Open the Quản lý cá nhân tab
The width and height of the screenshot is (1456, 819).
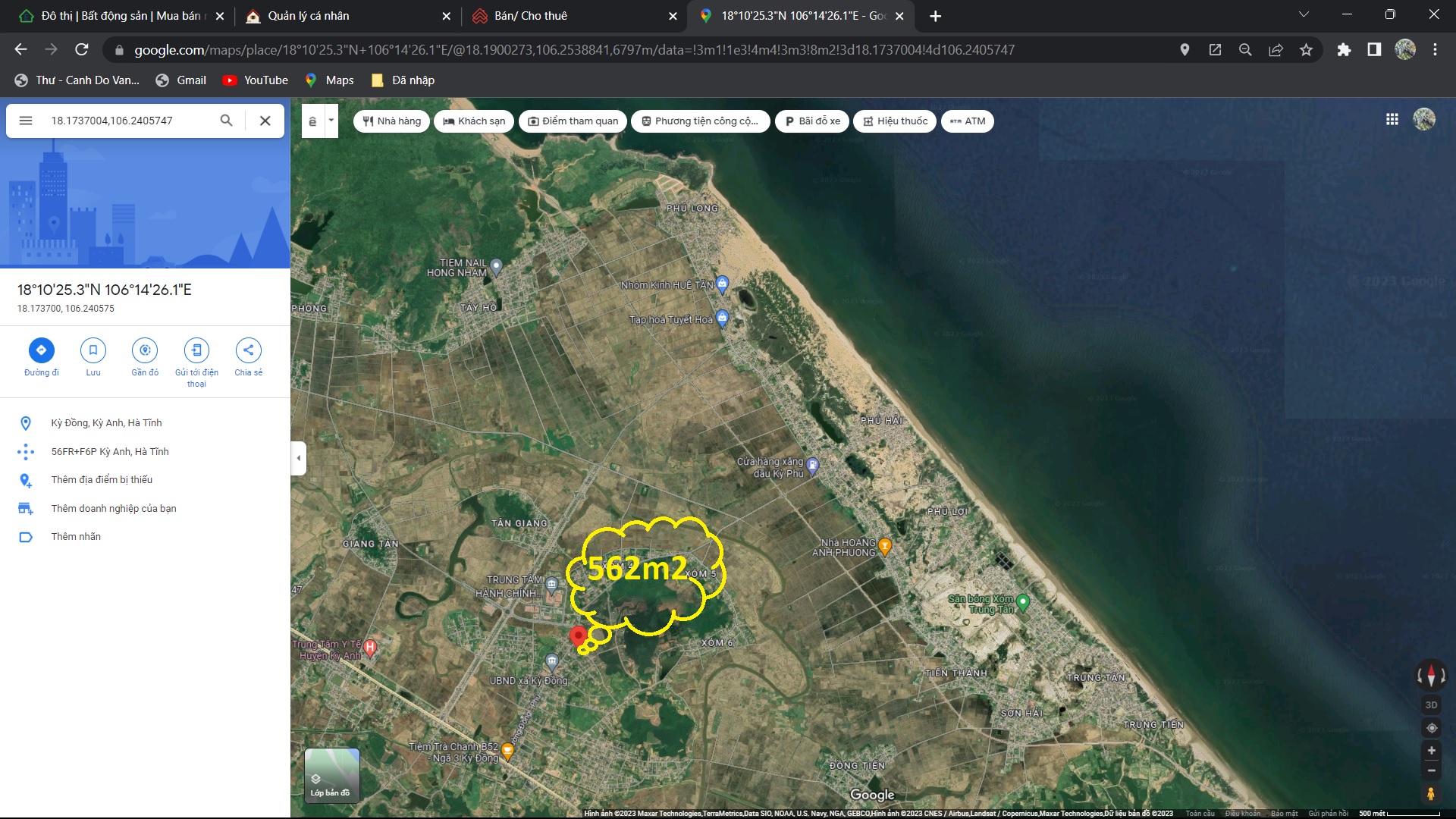click(x=309, y=16)
